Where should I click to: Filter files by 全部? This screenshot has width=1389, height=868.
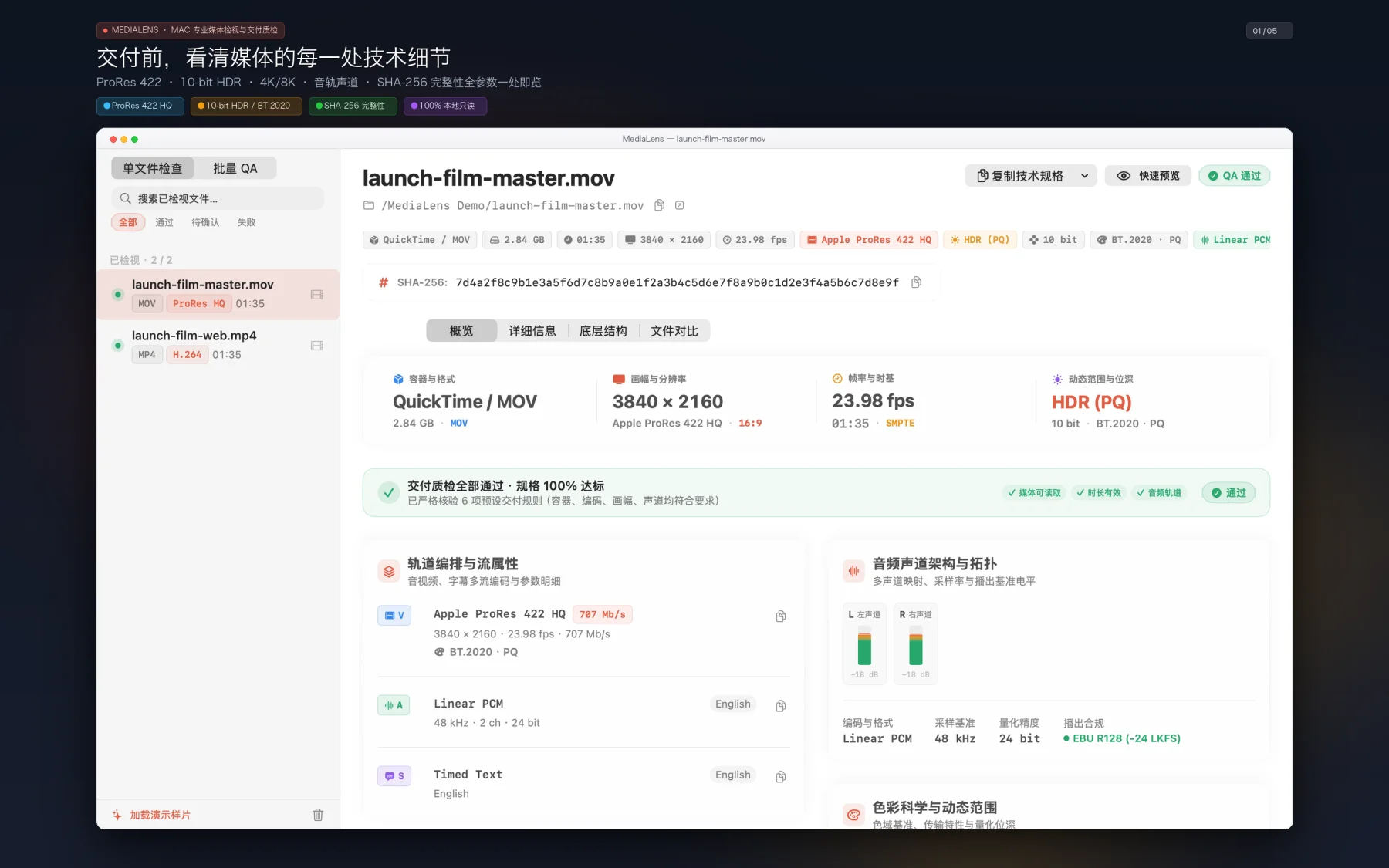128,222
